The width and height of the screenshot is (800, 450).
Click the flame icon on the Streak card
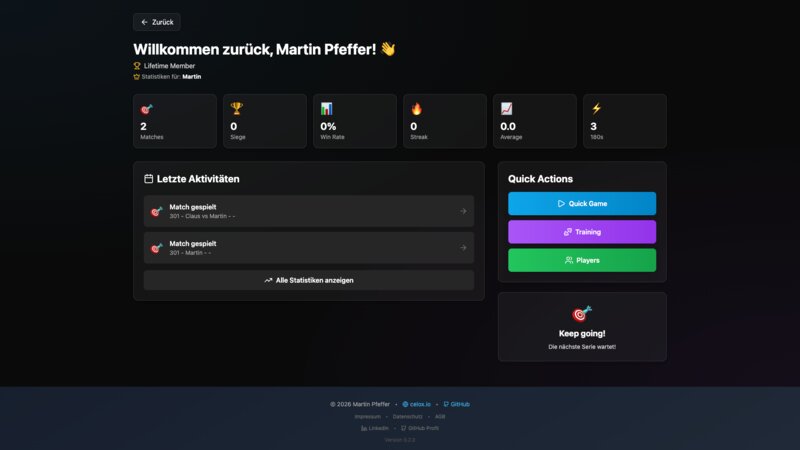click(x=416, y=108)
